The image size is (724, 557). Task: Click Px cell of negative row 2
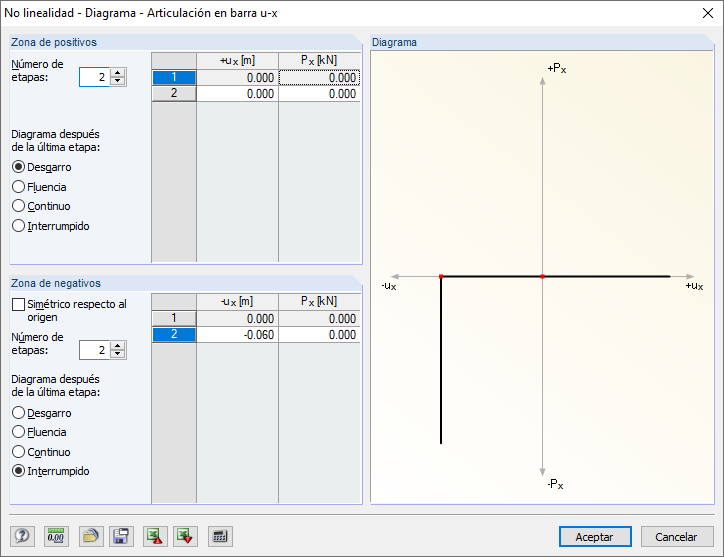(320, 335)
